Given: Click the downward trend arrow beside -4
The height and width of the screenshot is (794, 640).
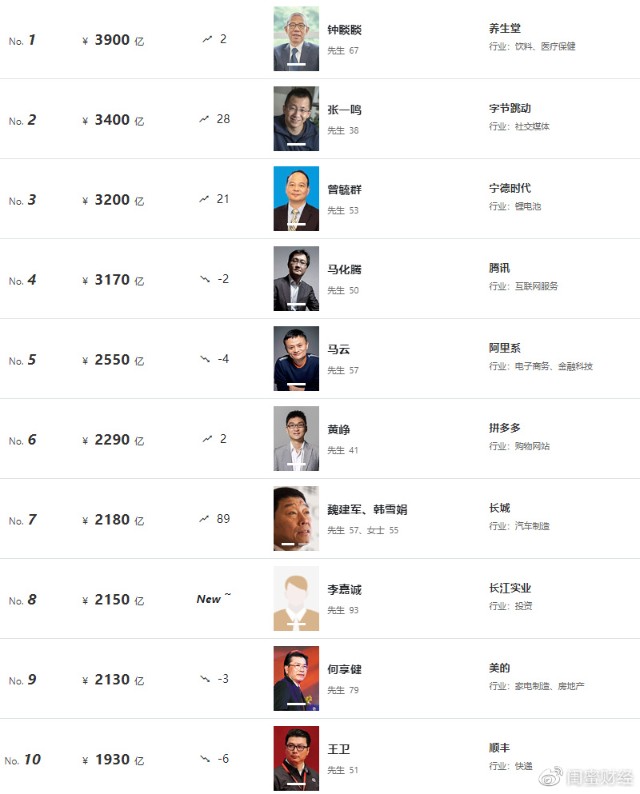Looking at the screenshot, I should click(205, 359).
